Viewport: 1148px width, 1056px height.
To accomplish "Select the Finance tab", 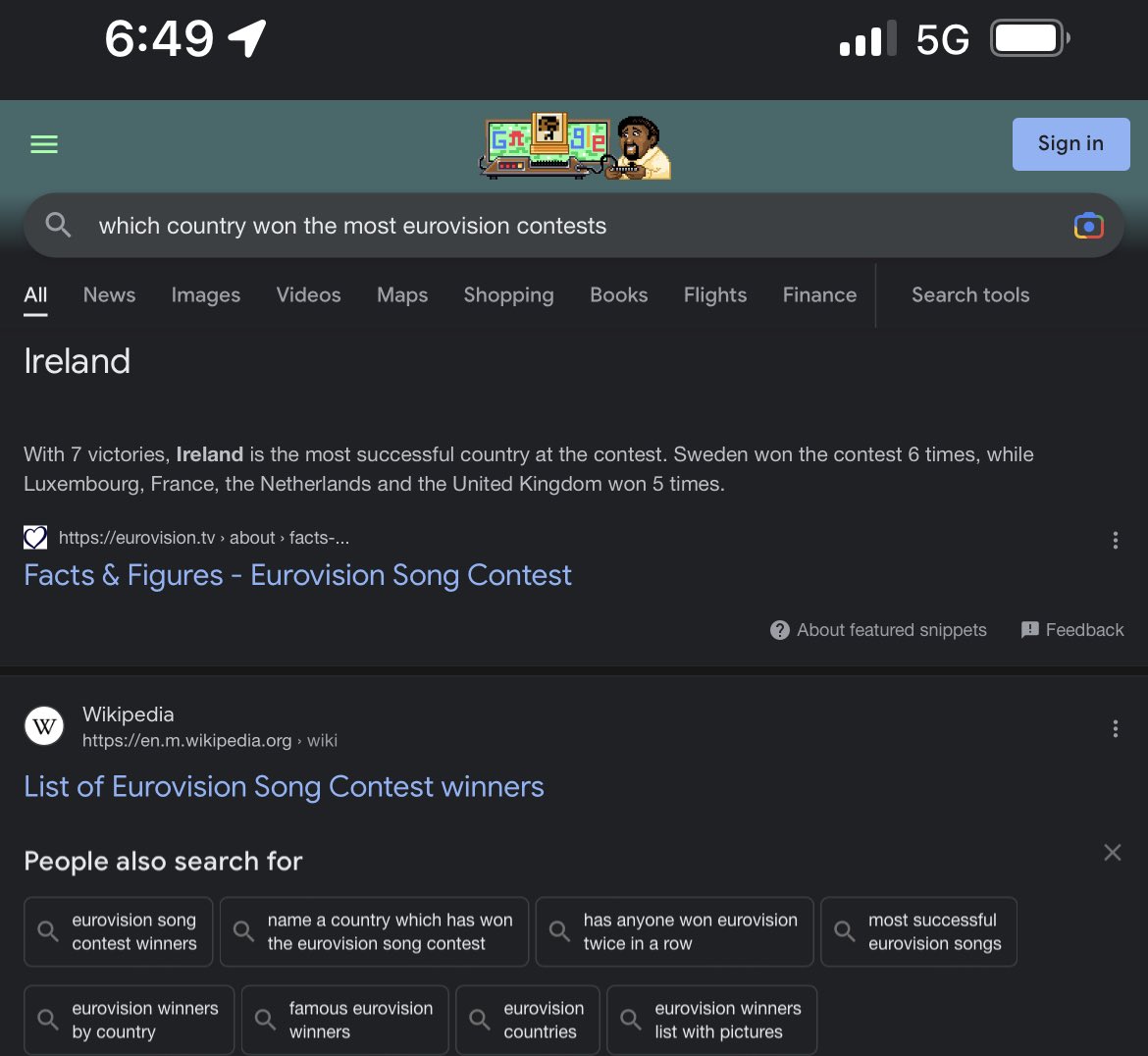I will (x=819, y=295).
